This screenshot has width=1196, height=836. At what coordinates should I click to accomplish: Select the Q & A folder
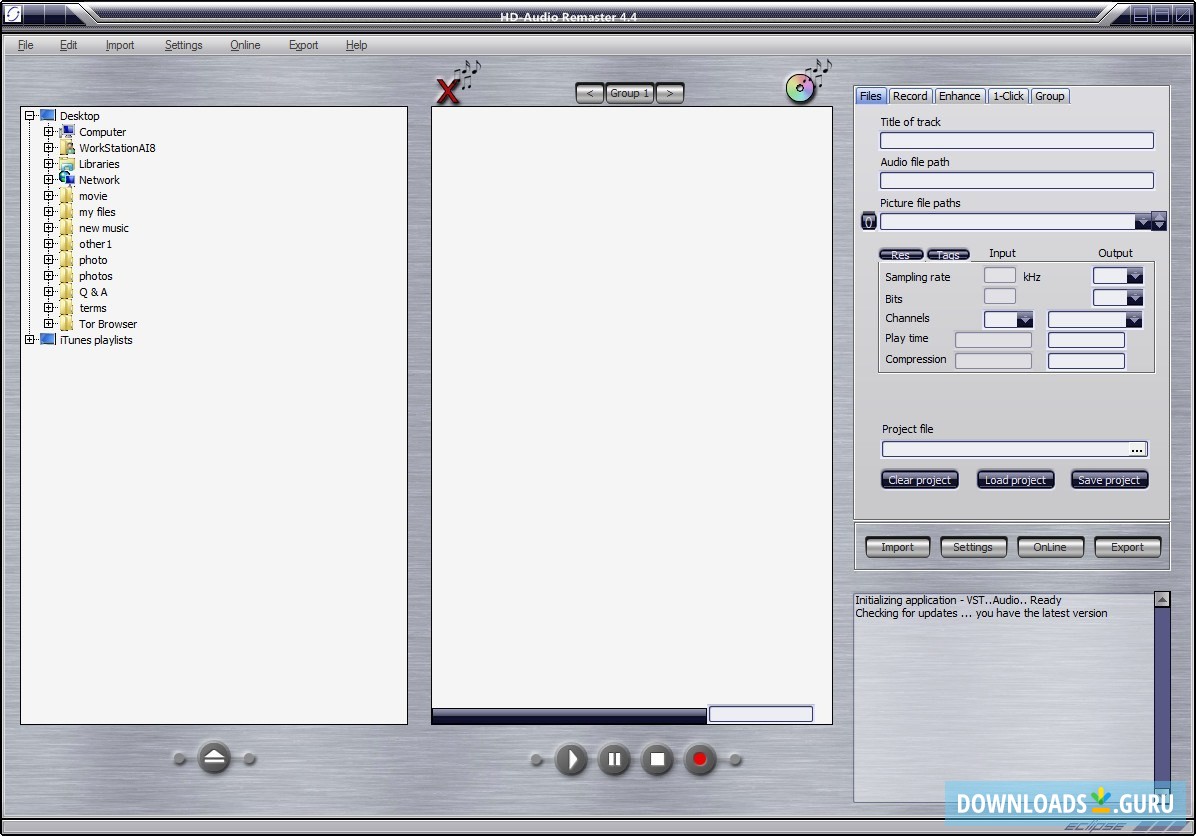pyautogui.click(x=93, y=292)
